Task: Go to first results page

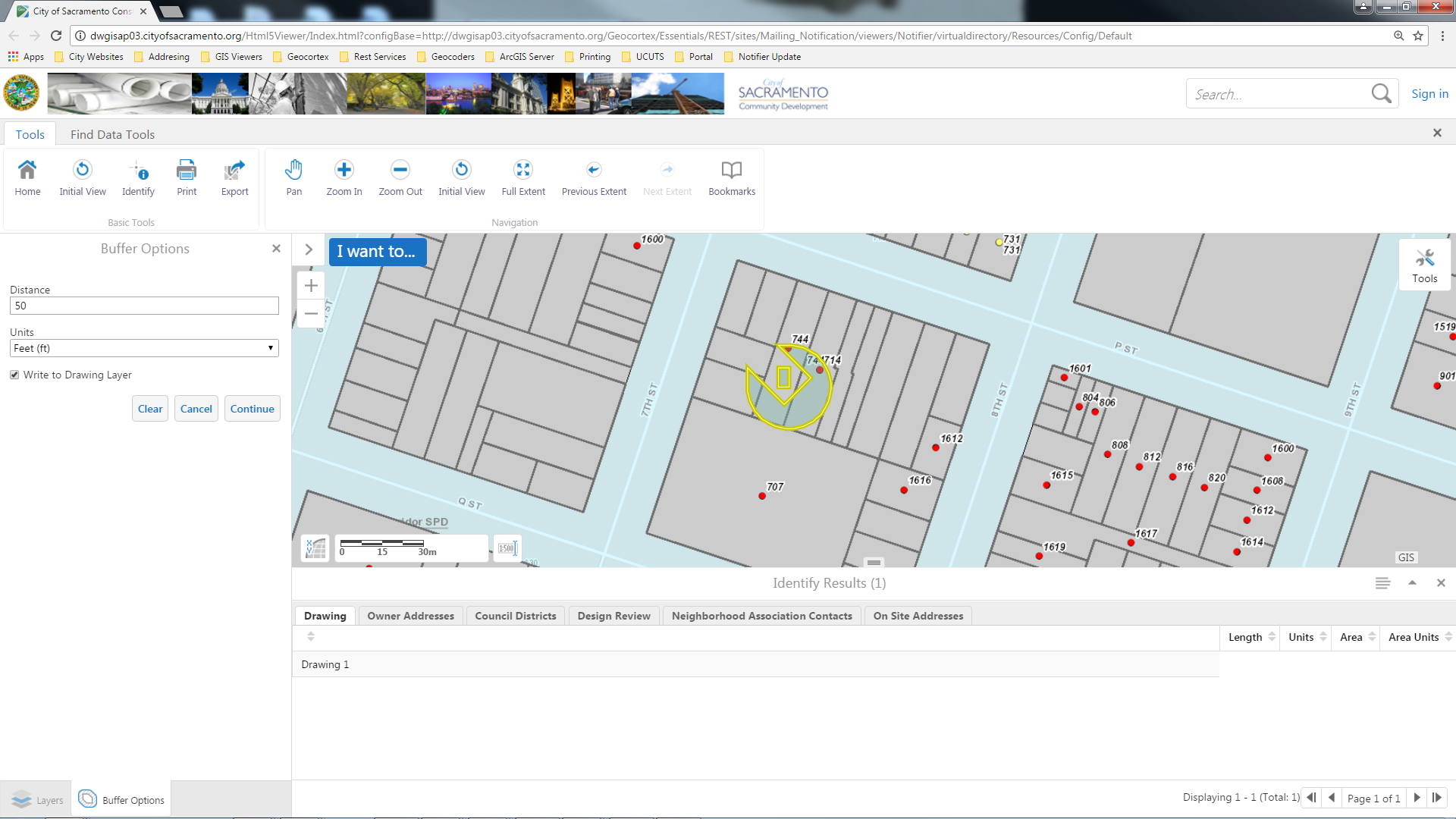Action: coord(1311,798)
